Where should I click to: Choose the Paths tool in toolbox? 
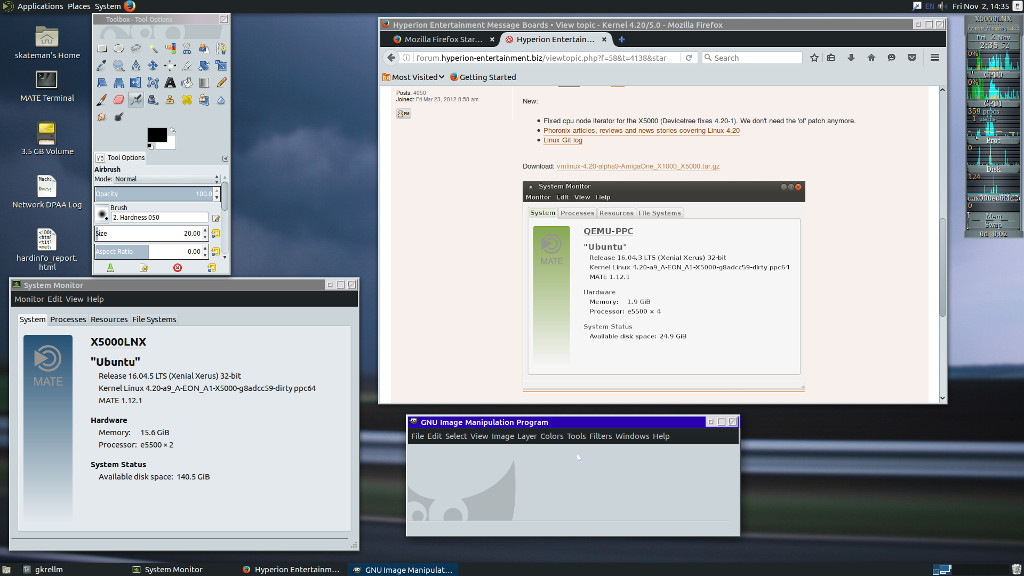[x=221, y=49]
